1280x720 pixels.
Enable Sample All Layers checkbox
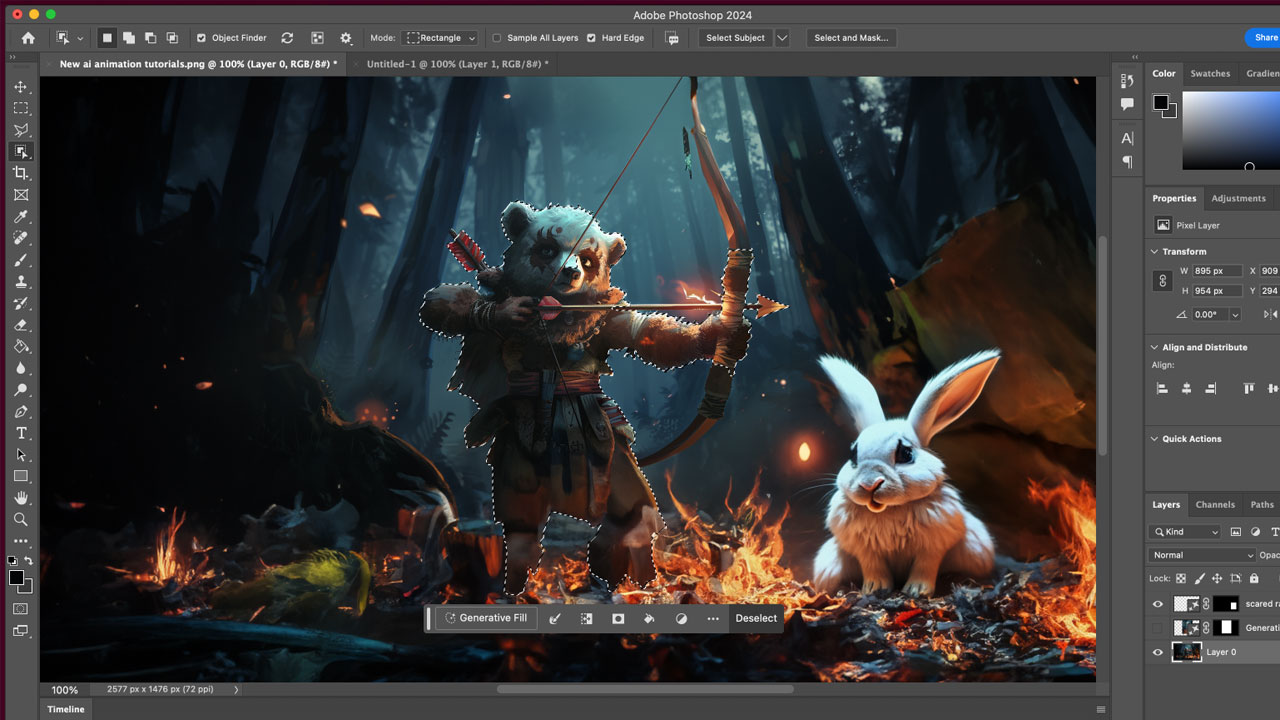click(x=497, y=38)
